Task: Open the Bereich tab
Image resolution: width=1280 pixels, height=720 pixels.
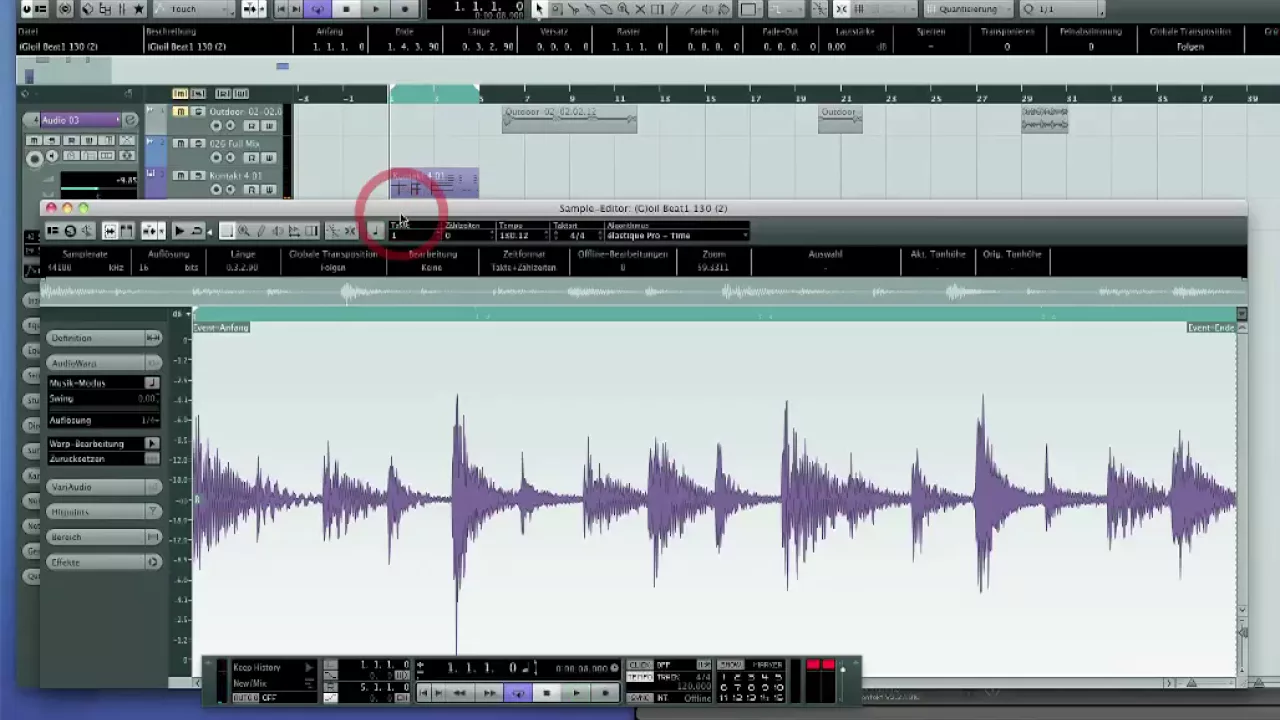Action: point(105,537)
